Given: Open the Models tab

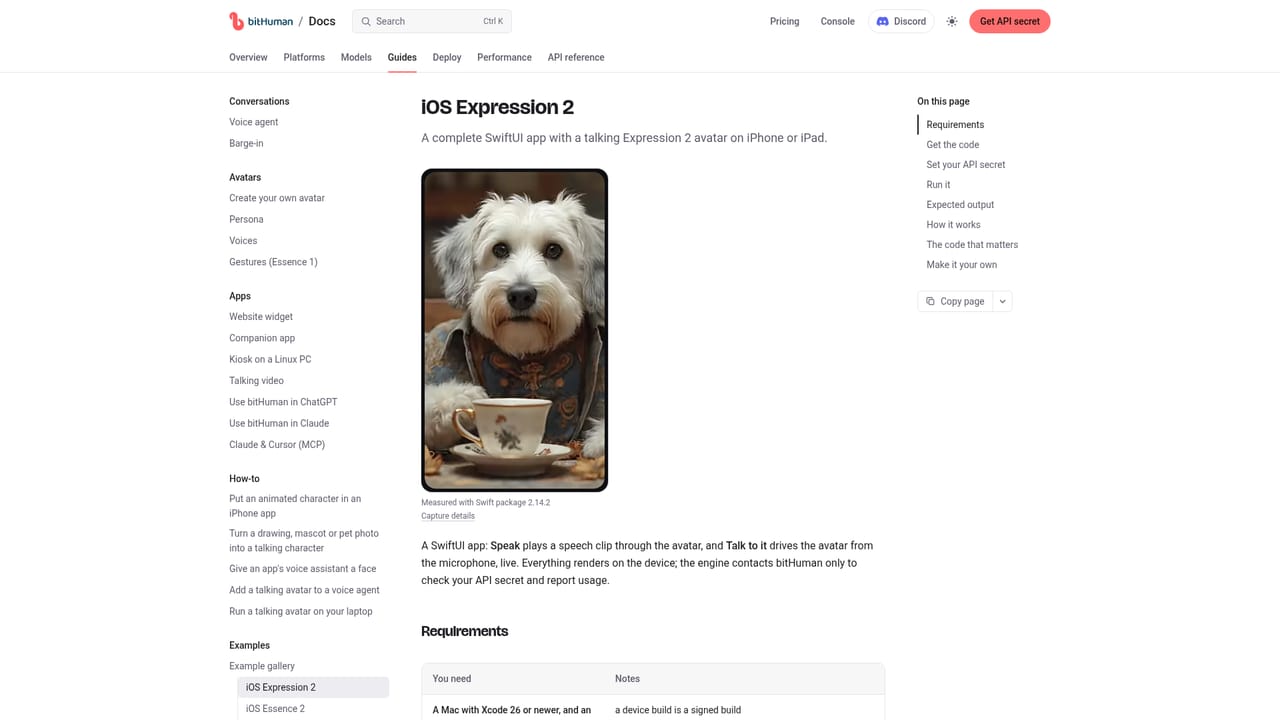Looking at the screenshot, I should [356, 57].
